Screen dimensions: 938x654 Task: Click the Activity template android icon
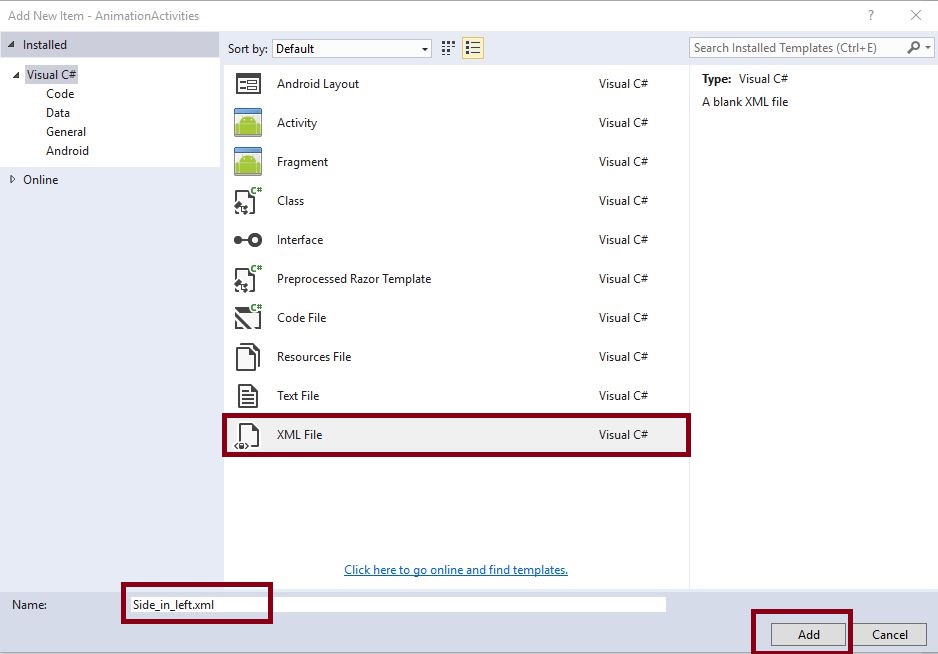pyautogui.click(x=248, y=123)
